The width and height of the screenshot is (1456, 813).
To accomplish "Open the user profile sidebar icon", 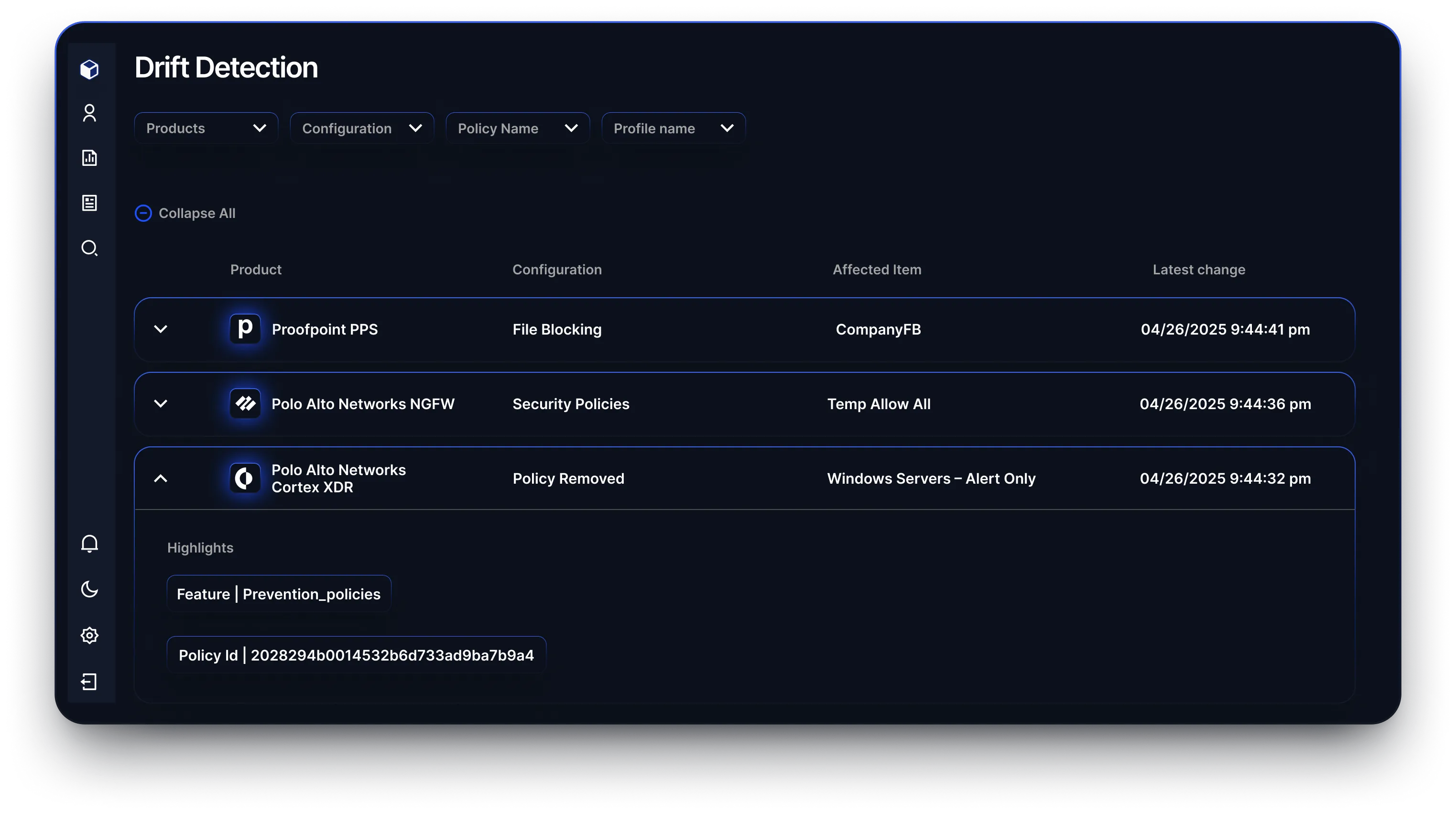I will click(89, 113).
